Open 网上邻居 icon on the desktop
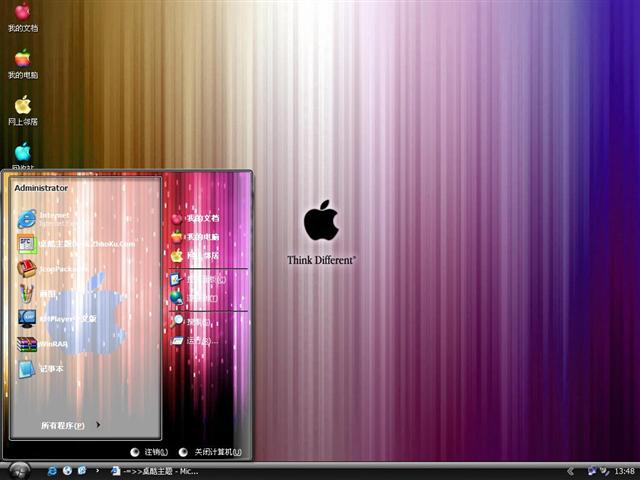This screenshot has width=640, height=480. (x=23, y=111)
